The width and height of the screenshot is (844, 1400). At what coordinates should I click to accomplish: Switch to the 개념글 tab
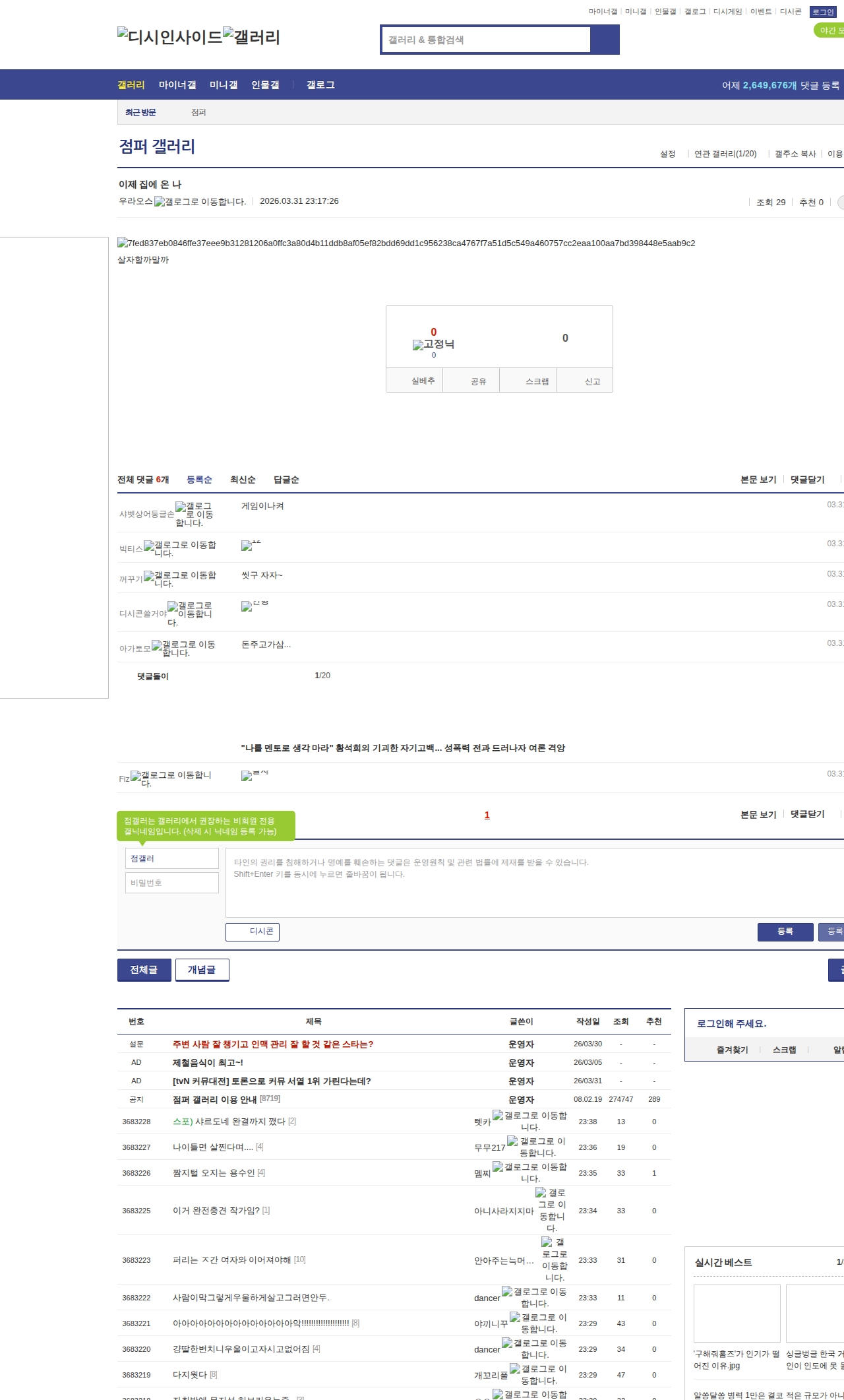pos(202,970)
